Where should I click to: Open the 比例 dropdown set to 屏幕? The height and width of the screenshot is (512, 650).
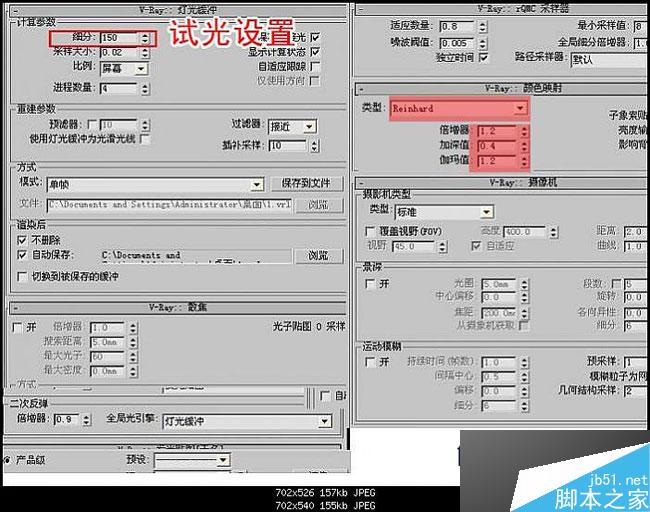click(124, 68)
